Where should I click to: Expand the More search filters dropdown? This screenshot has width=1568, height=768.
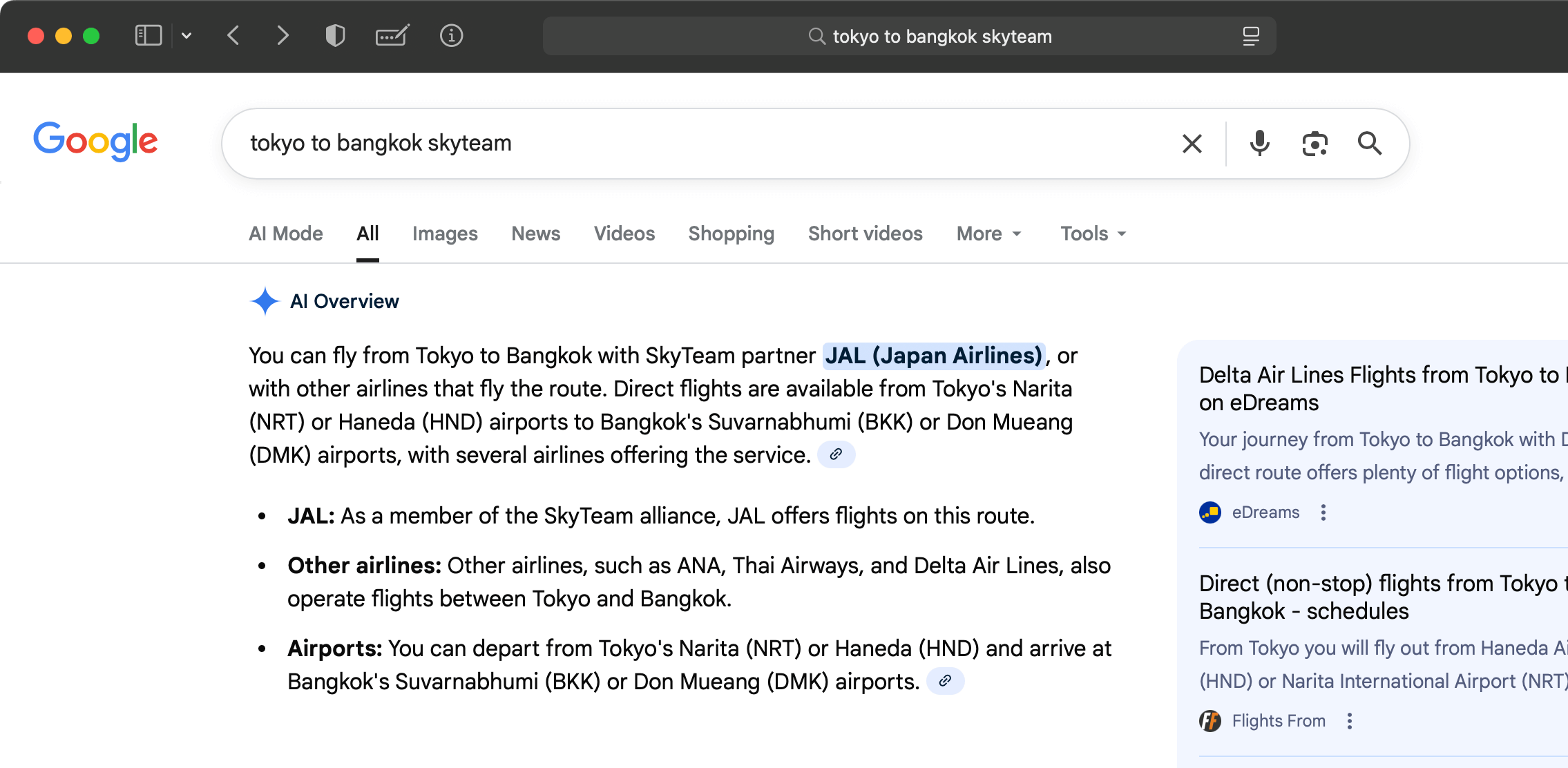[x=988, y=234]
